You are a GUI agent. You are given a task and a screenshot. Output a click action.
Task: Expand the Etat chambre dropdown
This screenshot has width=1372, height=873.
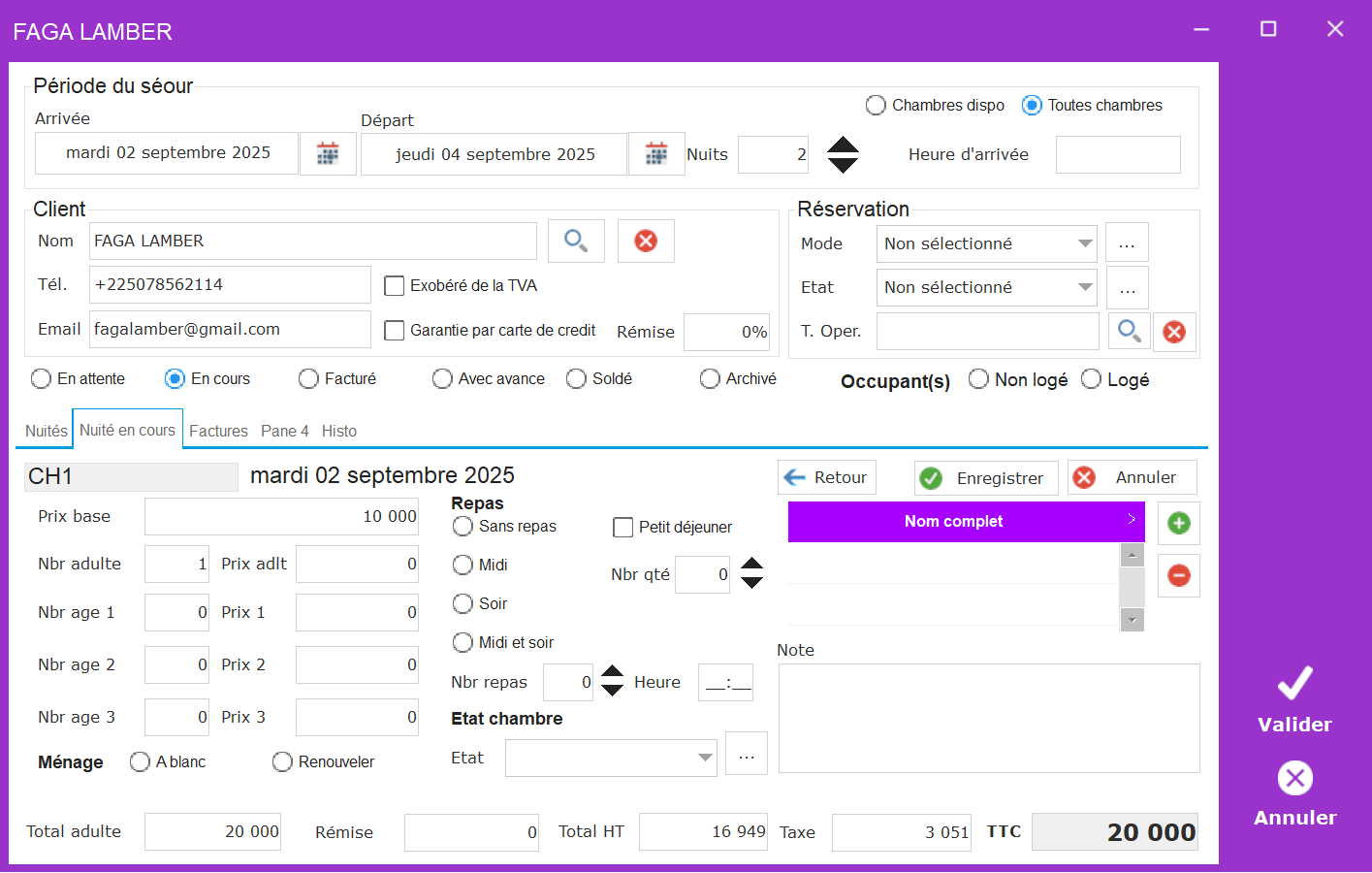coord(705,758)
